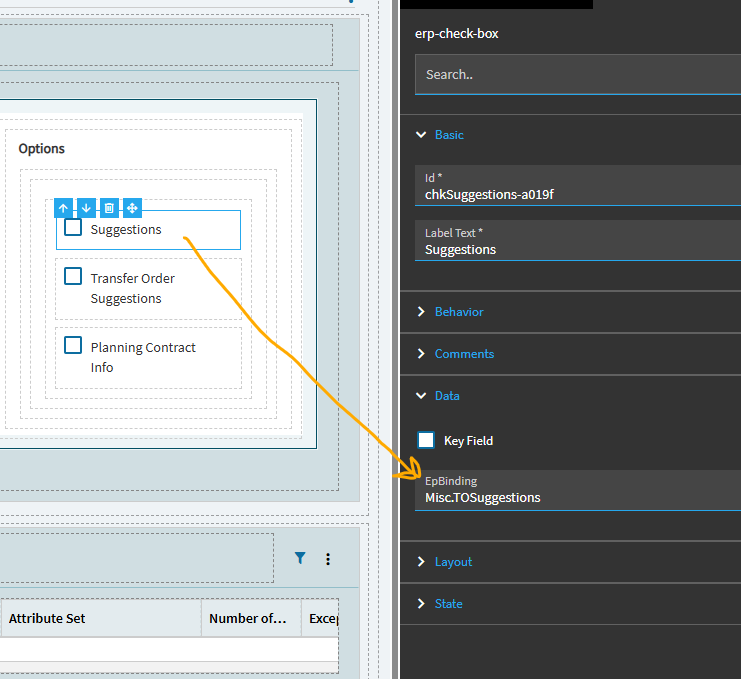Expand the Layout section
The width and height of the screenshot is (741, 679).
(421, 561)
